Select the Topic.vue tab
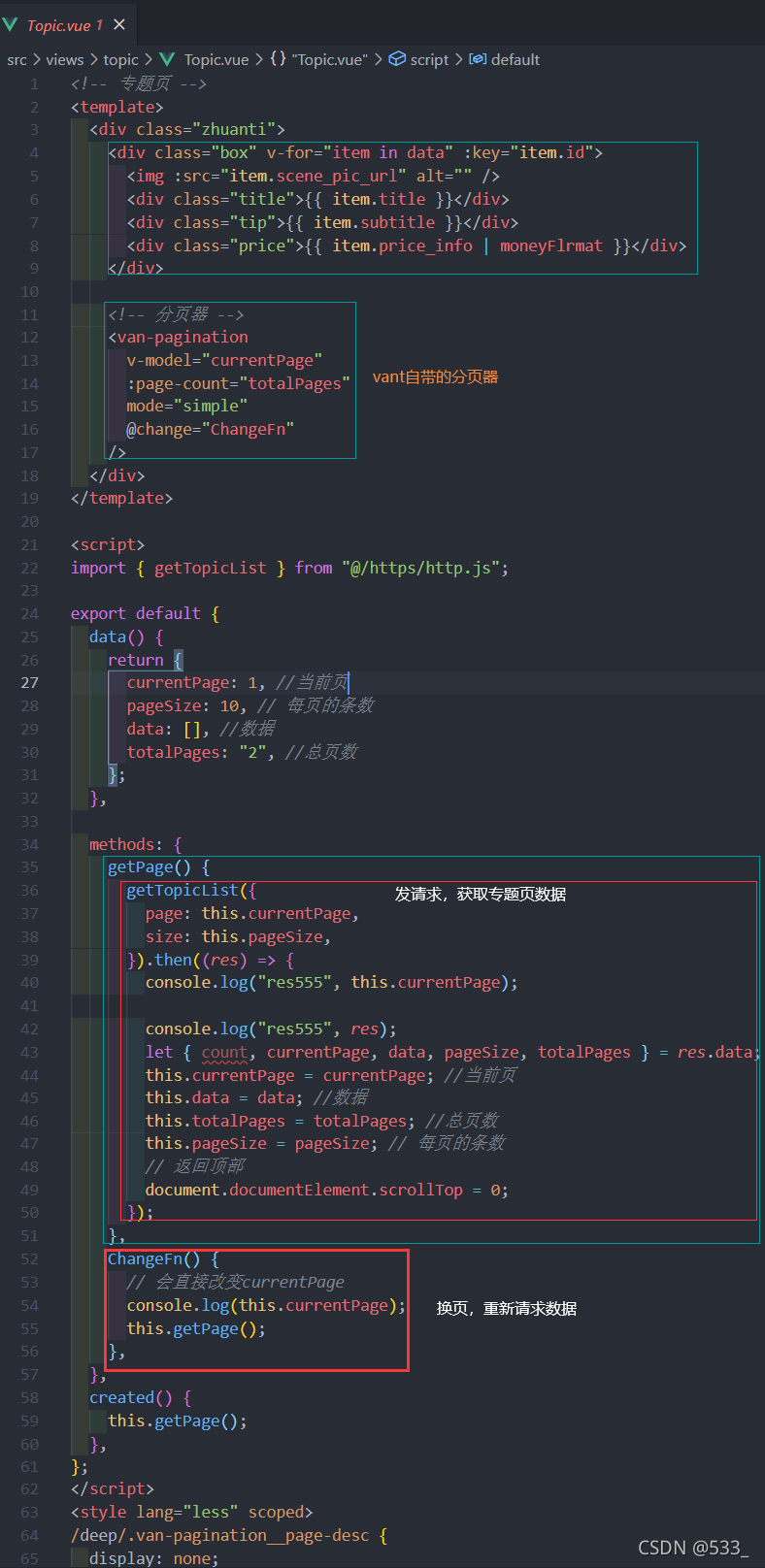The width and height of the screenshot is (765, 1568). coord(66,24)
